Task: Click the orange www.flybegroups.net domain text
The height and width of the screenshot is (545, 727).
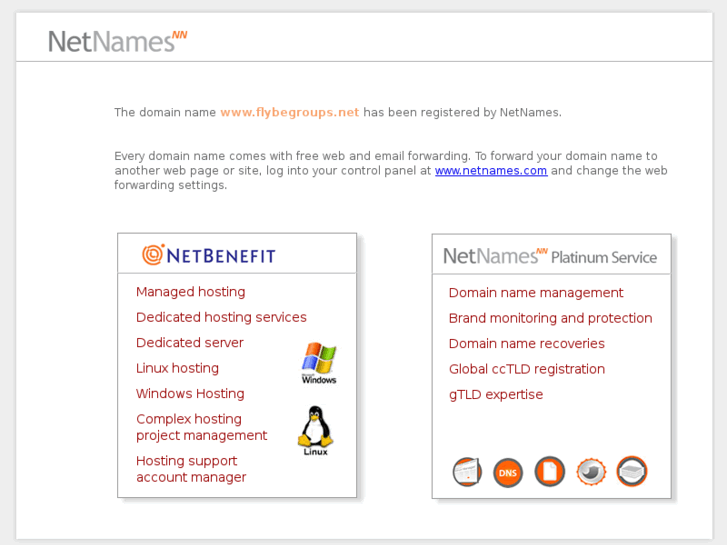Action: pyautogui.click(x=290, y=112)
